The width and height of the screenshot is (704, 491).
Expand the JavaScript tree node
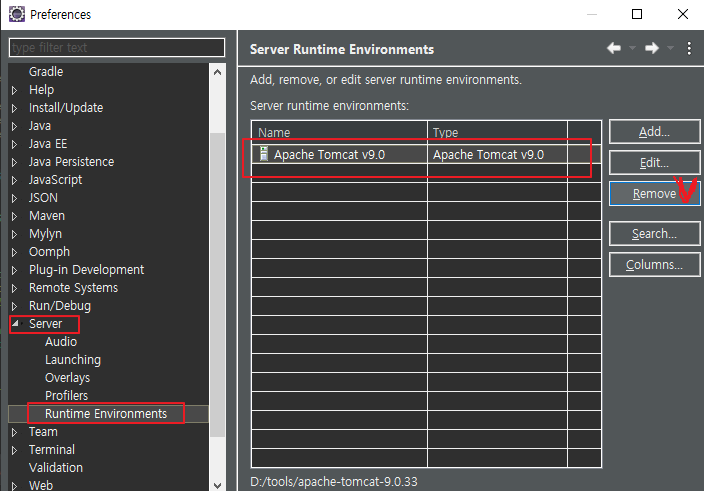pos(14,180)
